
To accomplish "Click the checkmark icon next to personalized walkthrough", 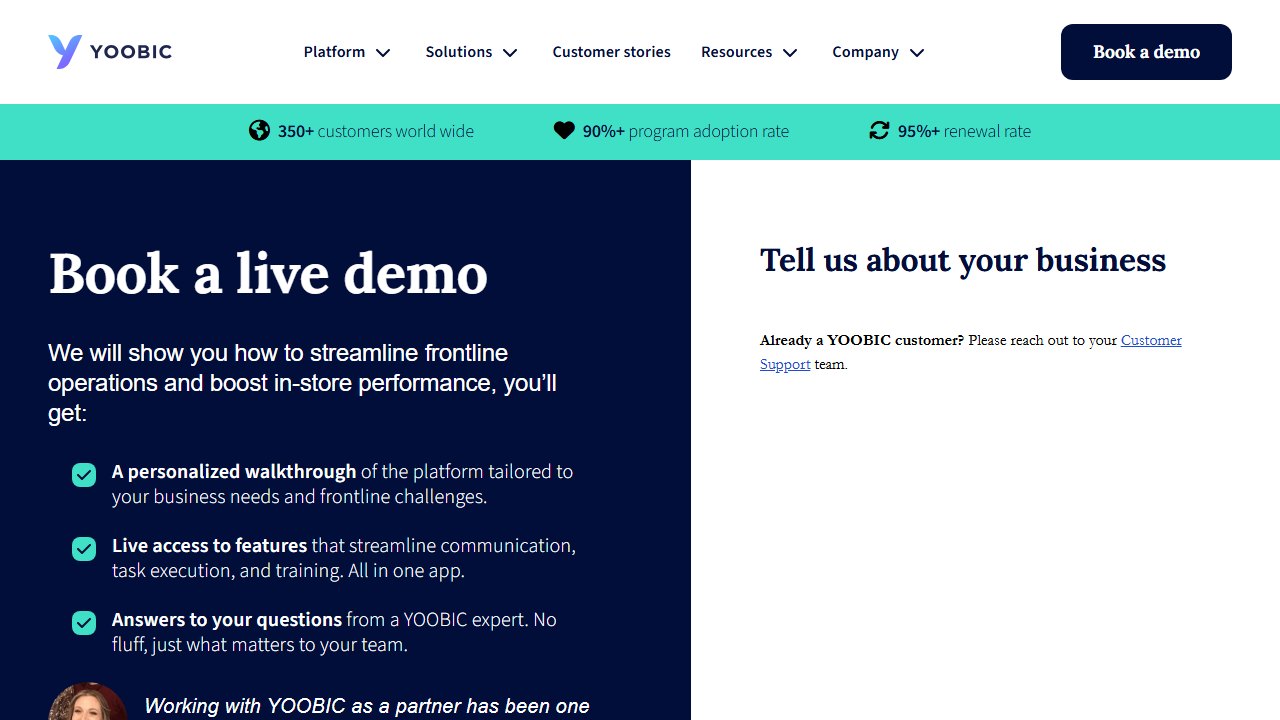I will coord(84,475).
